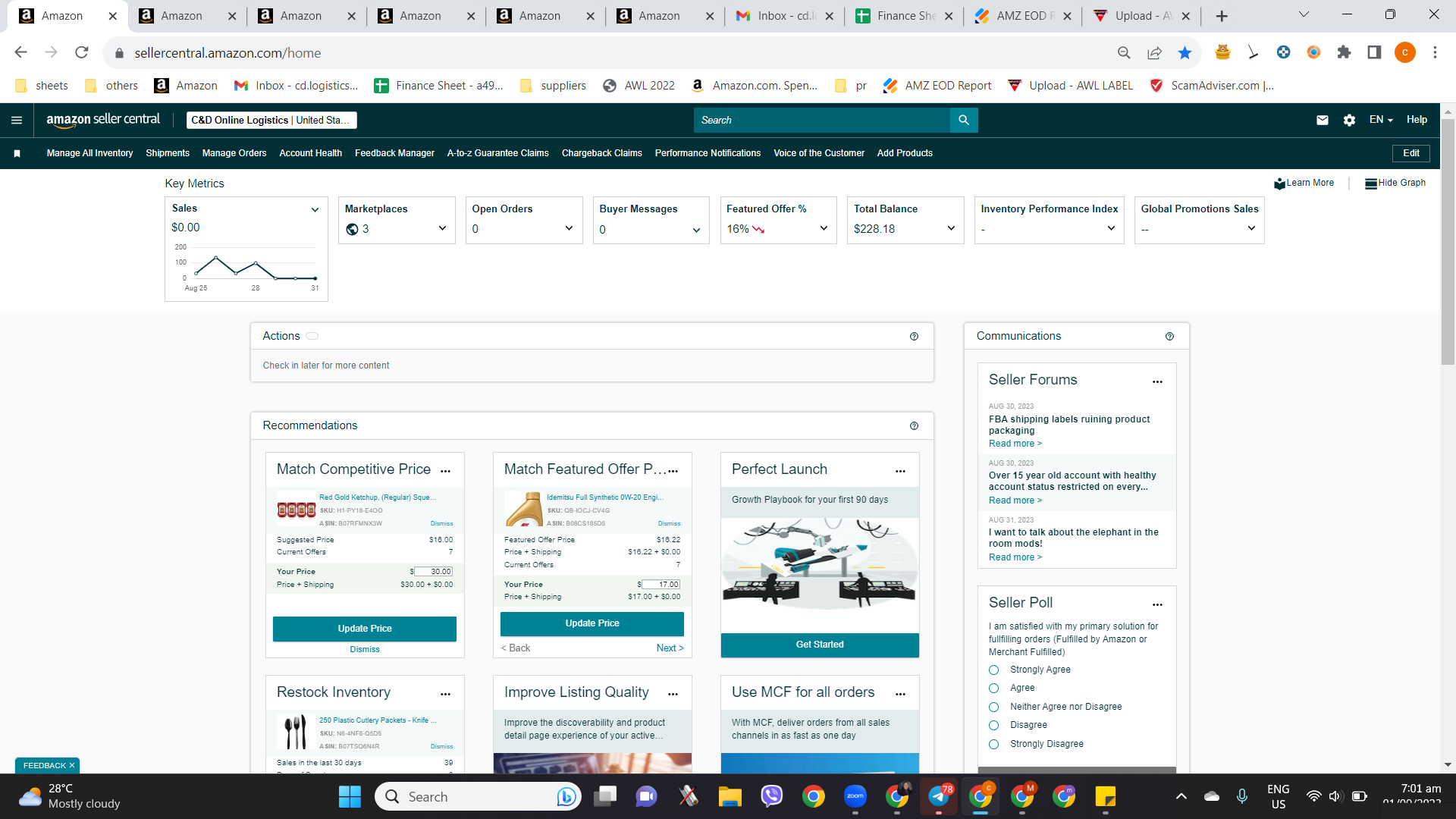Image resolution: width=1456 pixels, height=819 pixels.
Task: Open the EN language selector
Action: pyautogui.click(x=1381, y=120)
